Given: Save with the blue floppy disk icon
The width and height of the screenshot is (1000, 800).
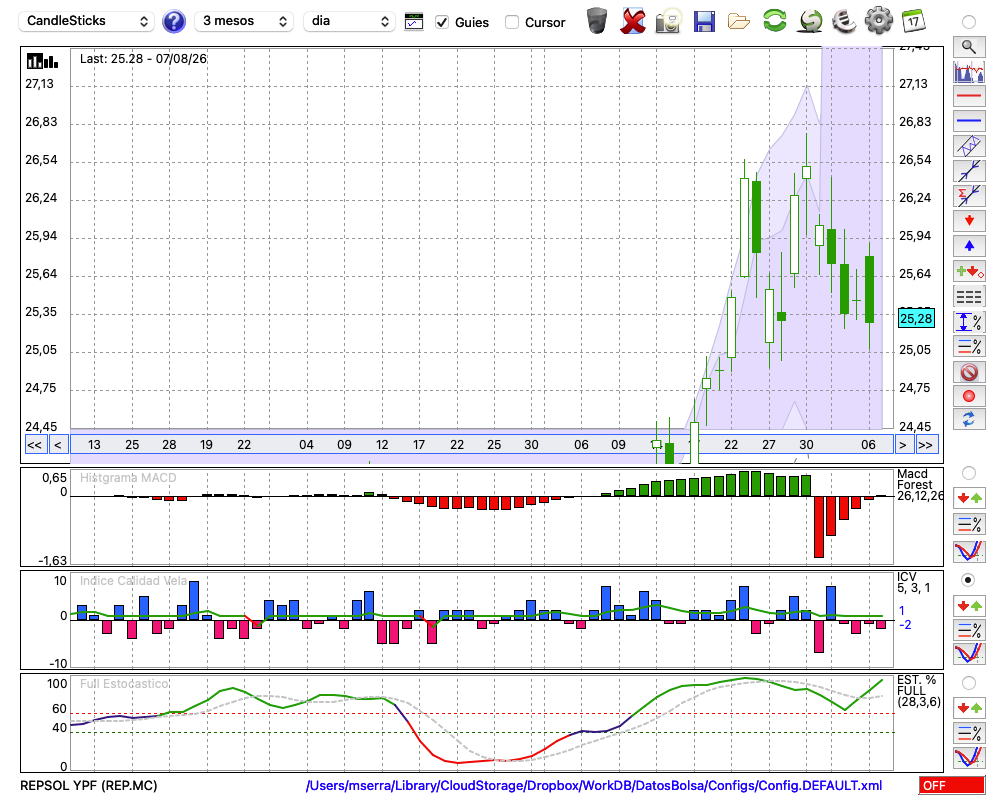Looking at the screenshot, I should click(x=704, y=22).
